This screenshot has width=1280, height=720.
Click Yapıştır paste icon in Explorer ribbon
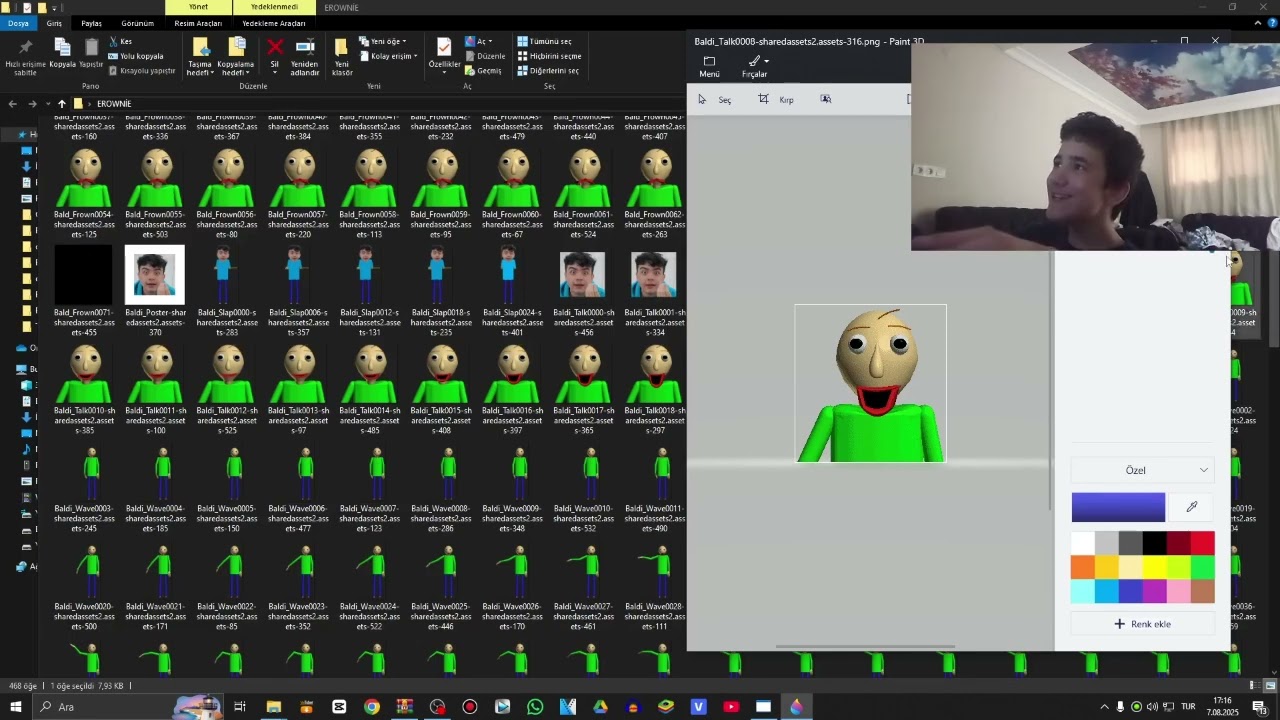tap(91, 54)
